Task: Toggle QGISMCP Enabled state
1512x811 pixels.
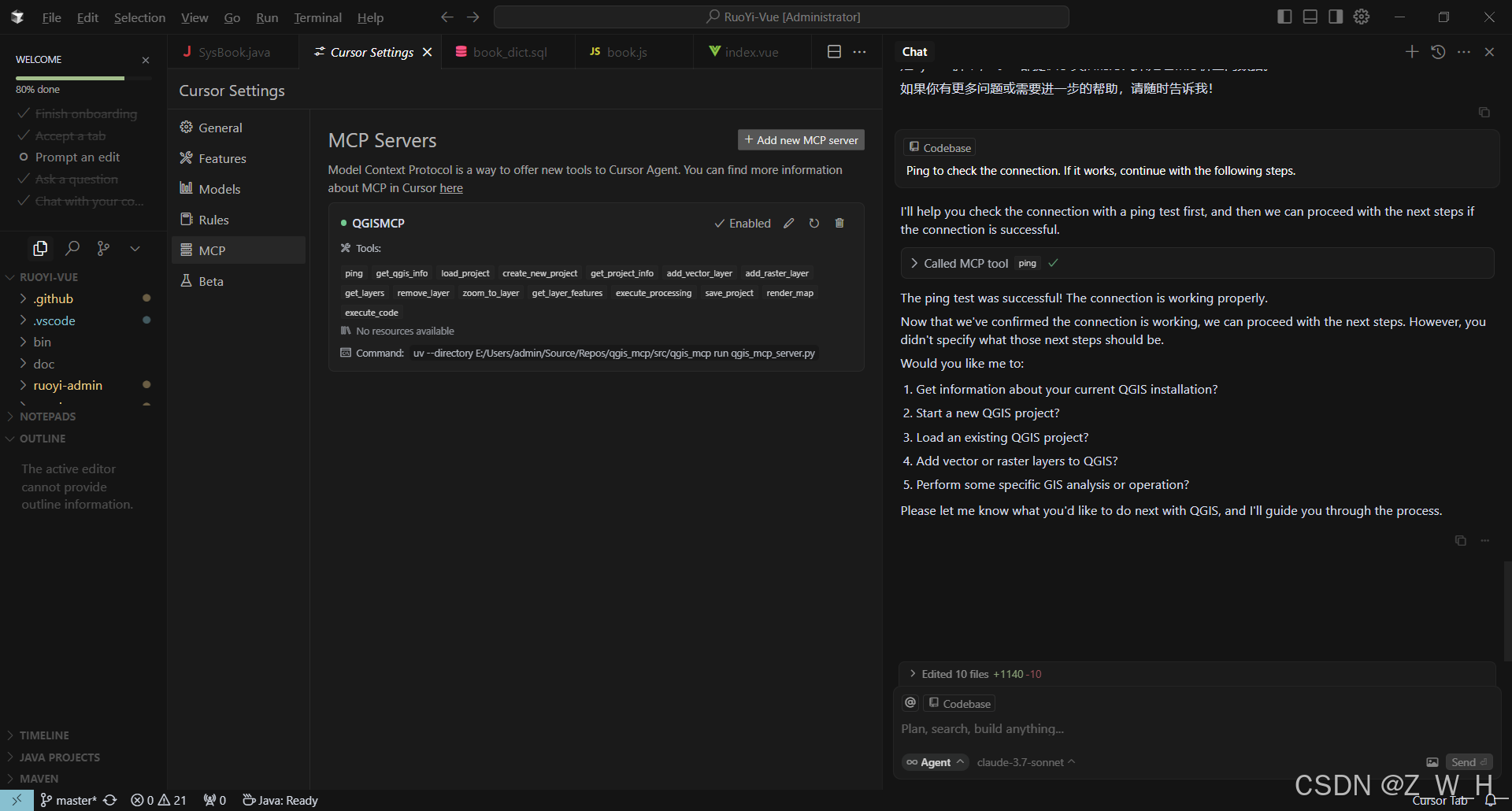Action: tap(742, 224)
